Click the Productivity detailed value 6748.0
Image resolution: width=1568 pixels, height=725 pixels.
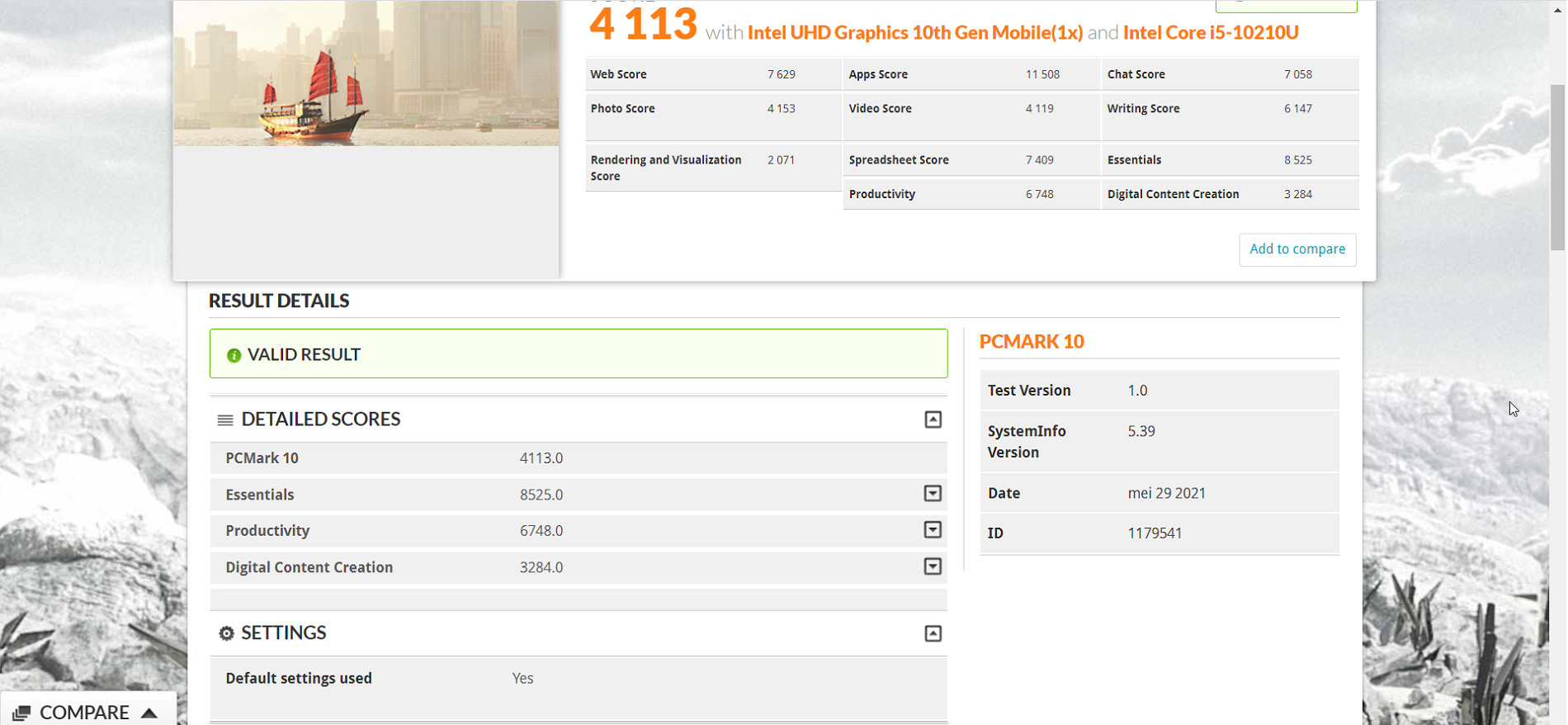tap(541, 531)
